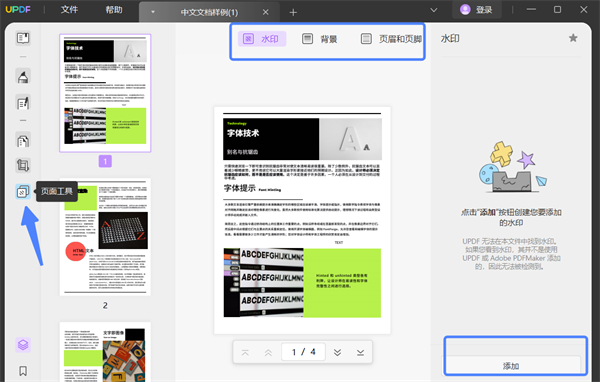Click the page number field 1 / 4
This screenshot has width=600, height=382.
303,352
